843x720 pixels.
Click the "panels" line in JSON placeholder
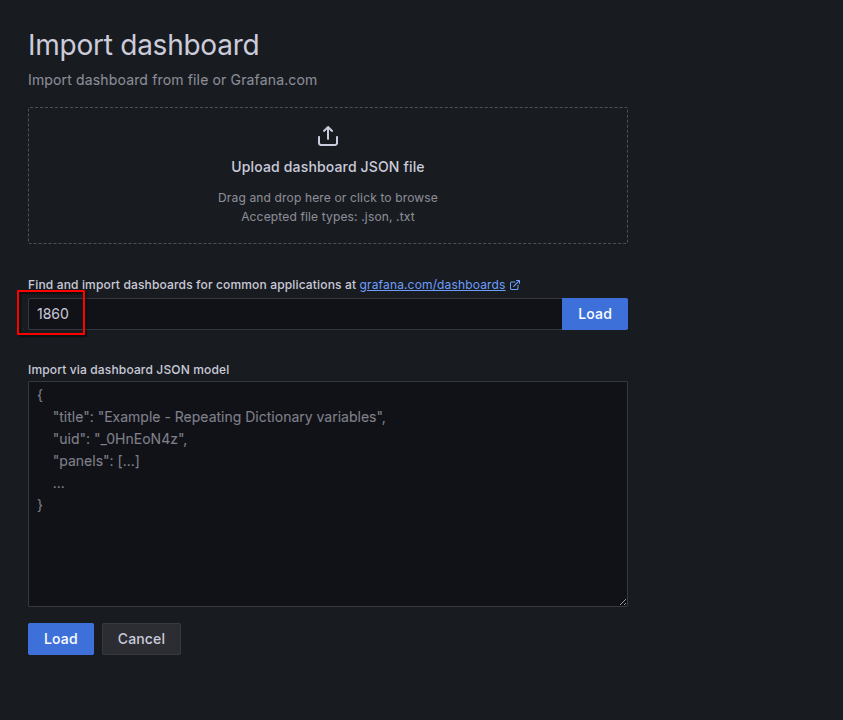(96, 461)
